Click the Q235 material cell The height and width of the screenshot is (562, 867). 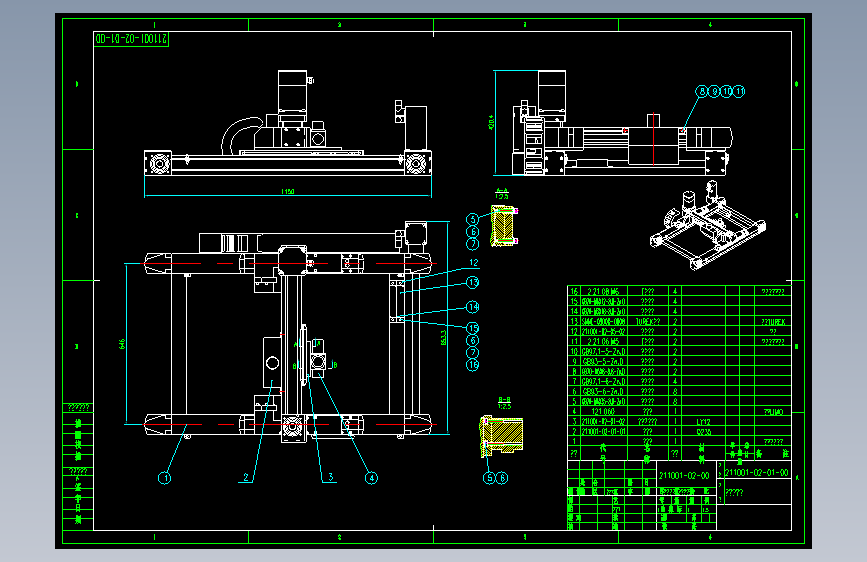(703, 432)
